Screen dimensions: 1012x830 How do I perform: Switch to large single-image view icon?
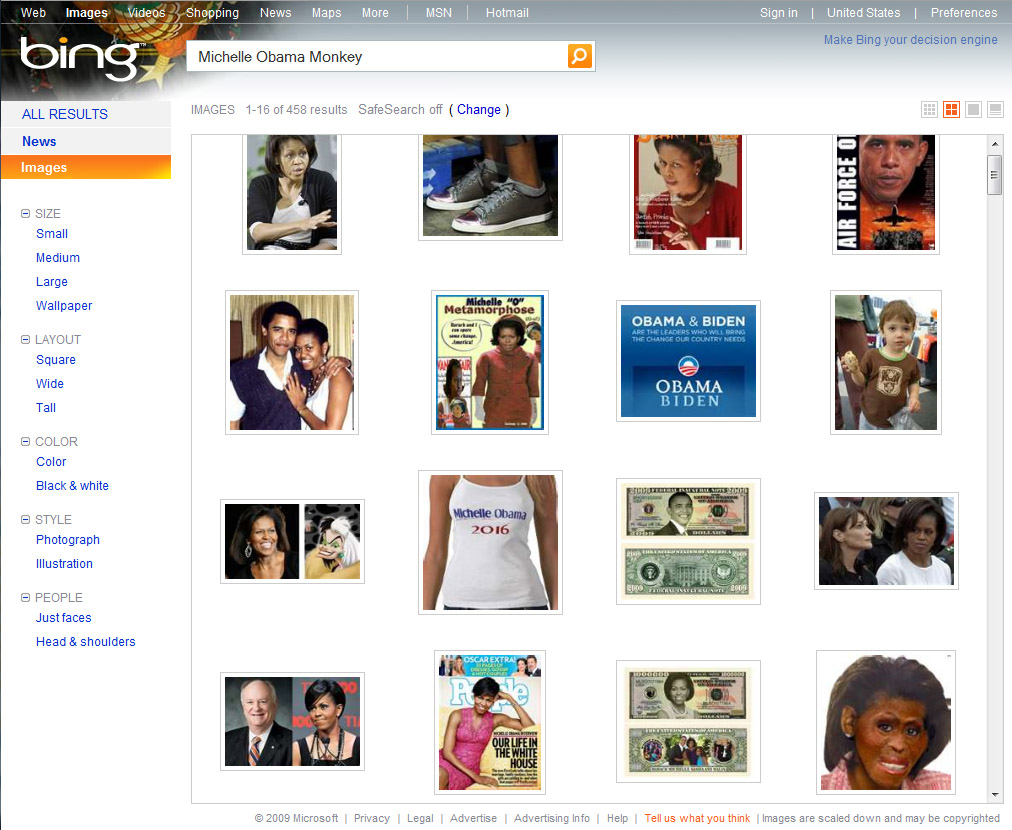[x=973, y=110]
